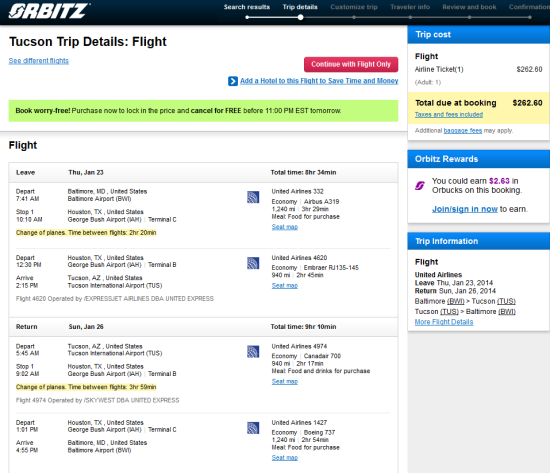Click United Airlines logo for flight 1427
Image resolution: width=550 pixels, height=473 pixels.
[253, 428]
